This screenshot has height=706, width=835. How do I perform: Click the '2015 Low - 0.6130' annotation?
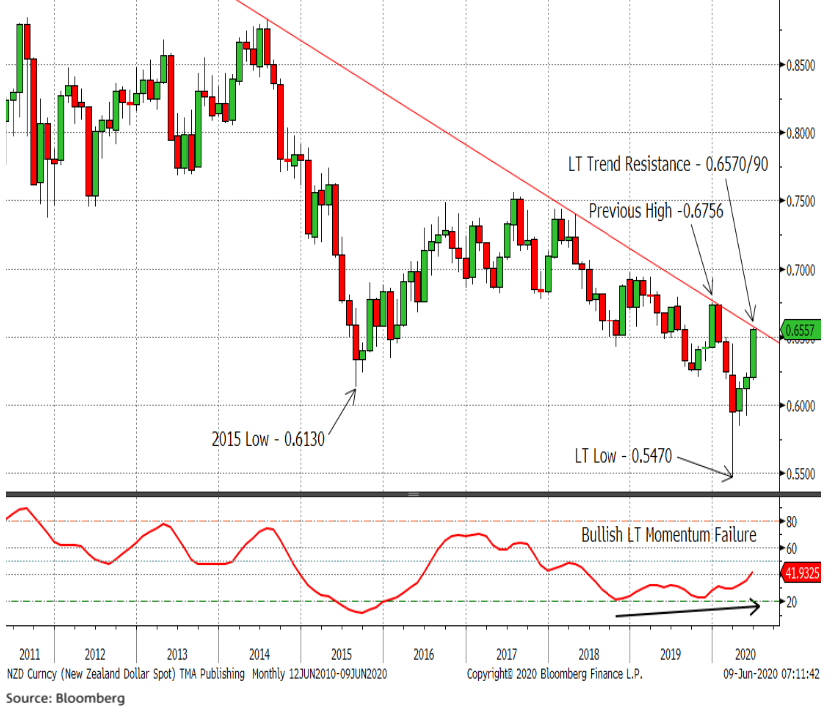(x=269, y=438)
